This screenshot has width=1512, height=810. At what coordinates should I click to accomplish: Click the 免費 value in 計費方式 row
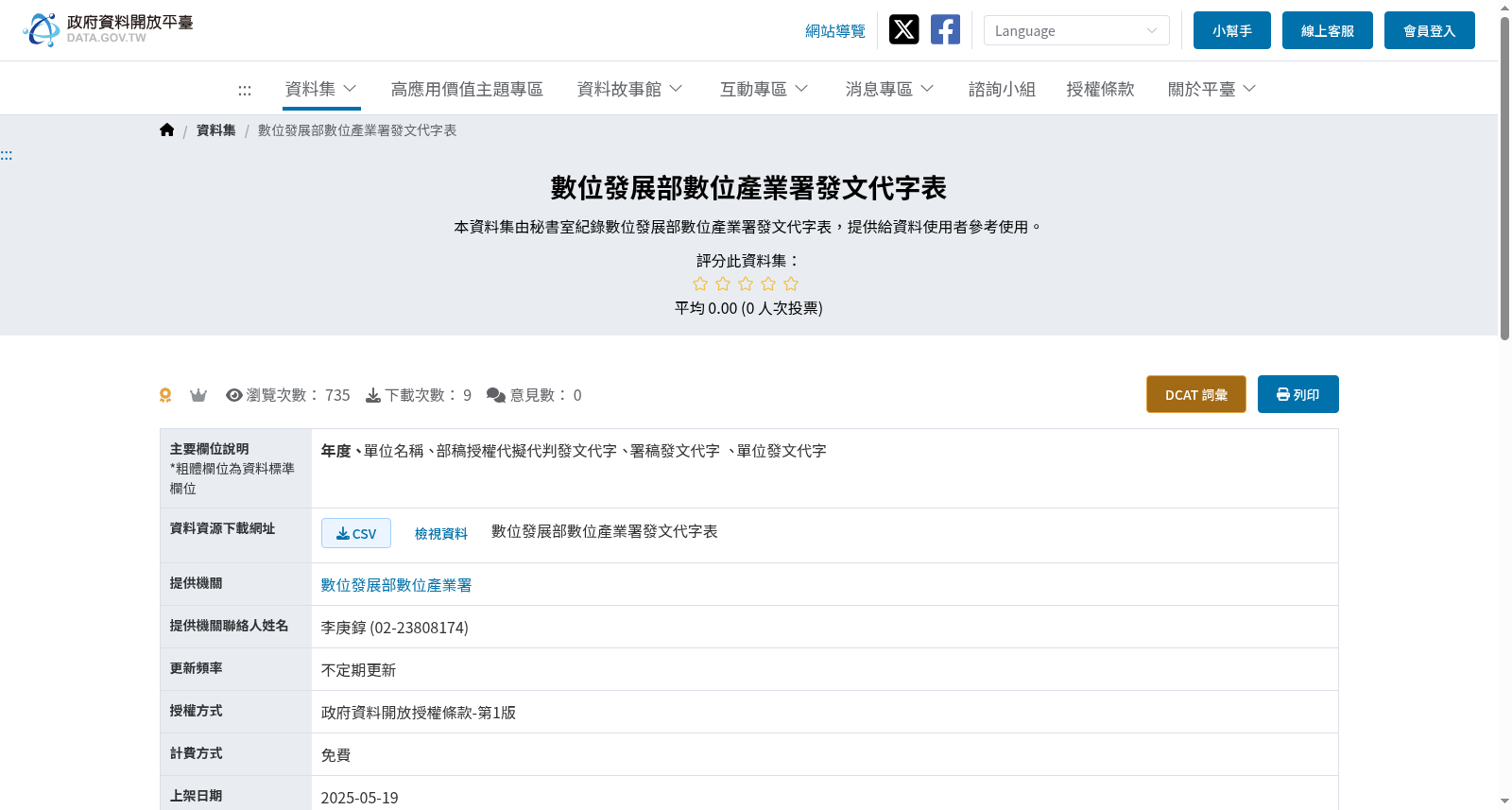(336, 755)
